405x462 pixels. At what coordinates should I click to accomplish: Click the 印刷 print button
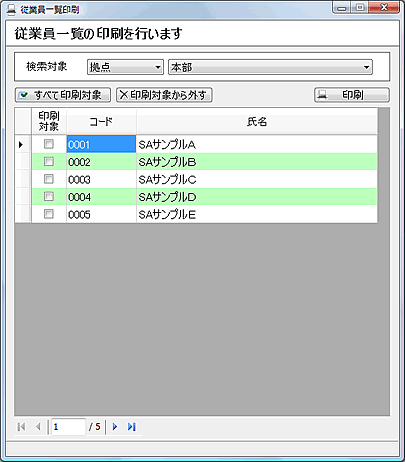(352, 95)
